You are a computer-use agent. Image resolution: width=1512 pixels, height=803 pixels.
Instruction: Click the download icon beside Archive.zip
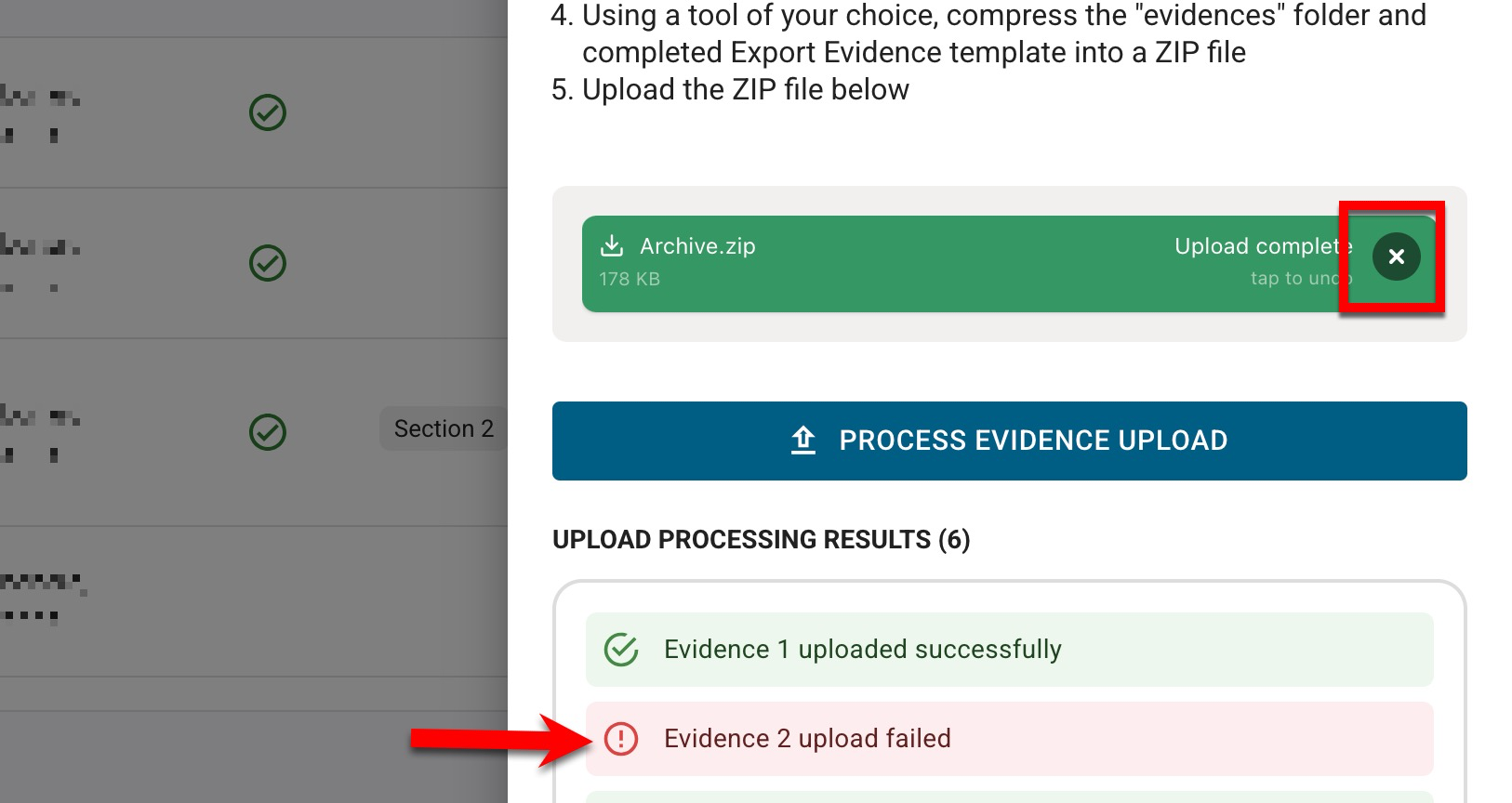(611, 245)
